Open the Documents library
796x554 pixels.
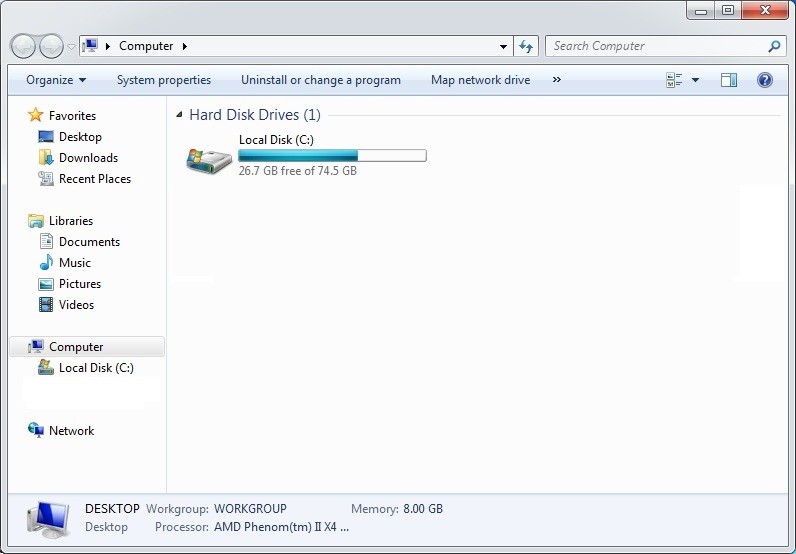point(89,242)
